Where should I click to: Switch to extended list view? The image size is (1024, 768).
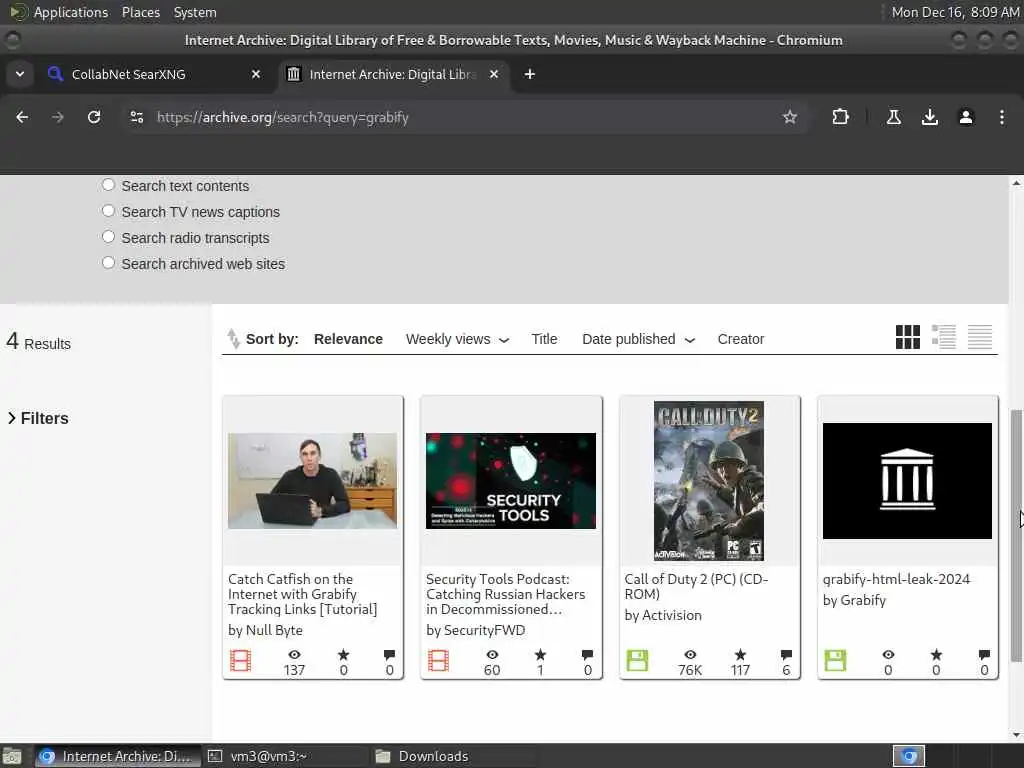[944, 337]
